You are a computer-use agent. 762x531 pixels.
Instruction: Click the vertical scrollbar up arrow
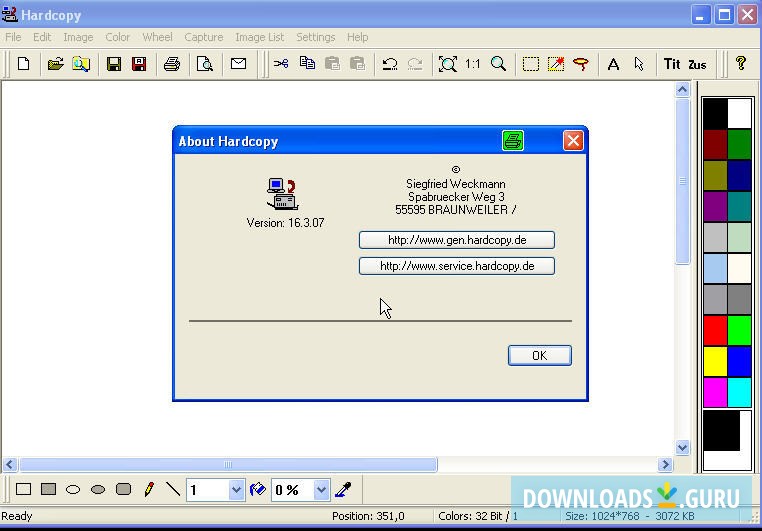tap(682, 89)
